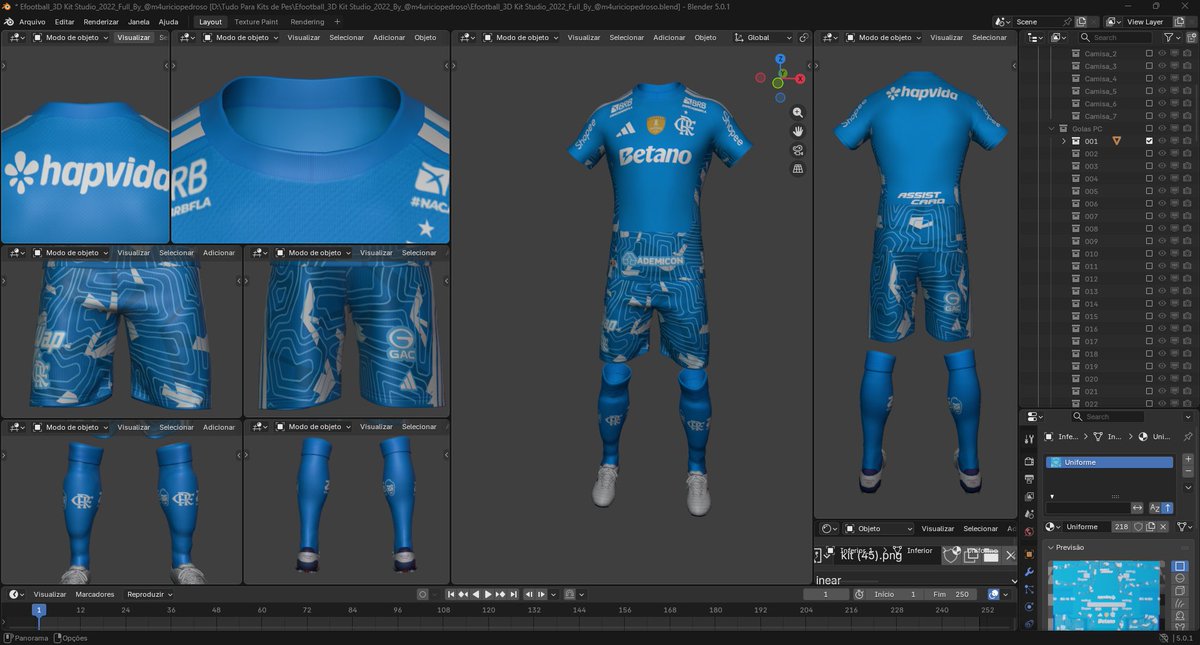
Task: Hide Camisa_3 in viewport via eye icon
Action: pyautogui.click(x=1162, y=66)
